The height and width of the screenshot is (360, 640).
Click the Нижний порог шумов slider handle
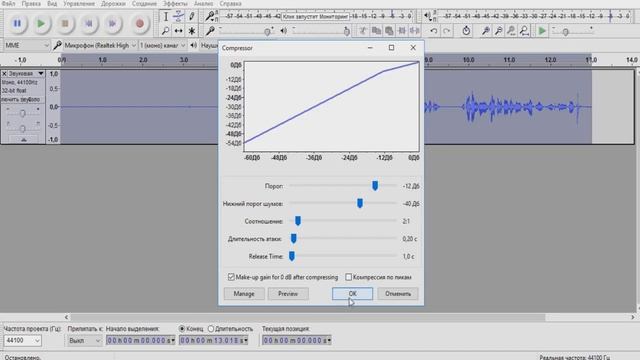(x=360, y=203)
